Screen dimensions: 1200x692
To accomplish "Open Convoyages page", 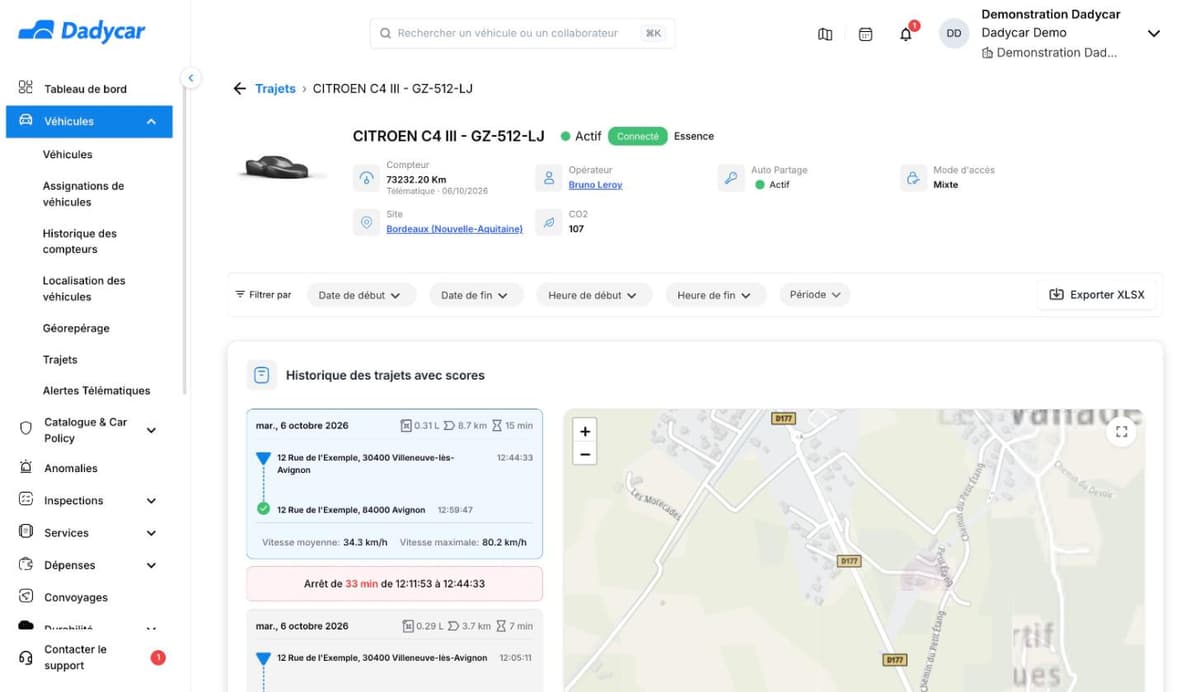I will (x=76, y=598).
